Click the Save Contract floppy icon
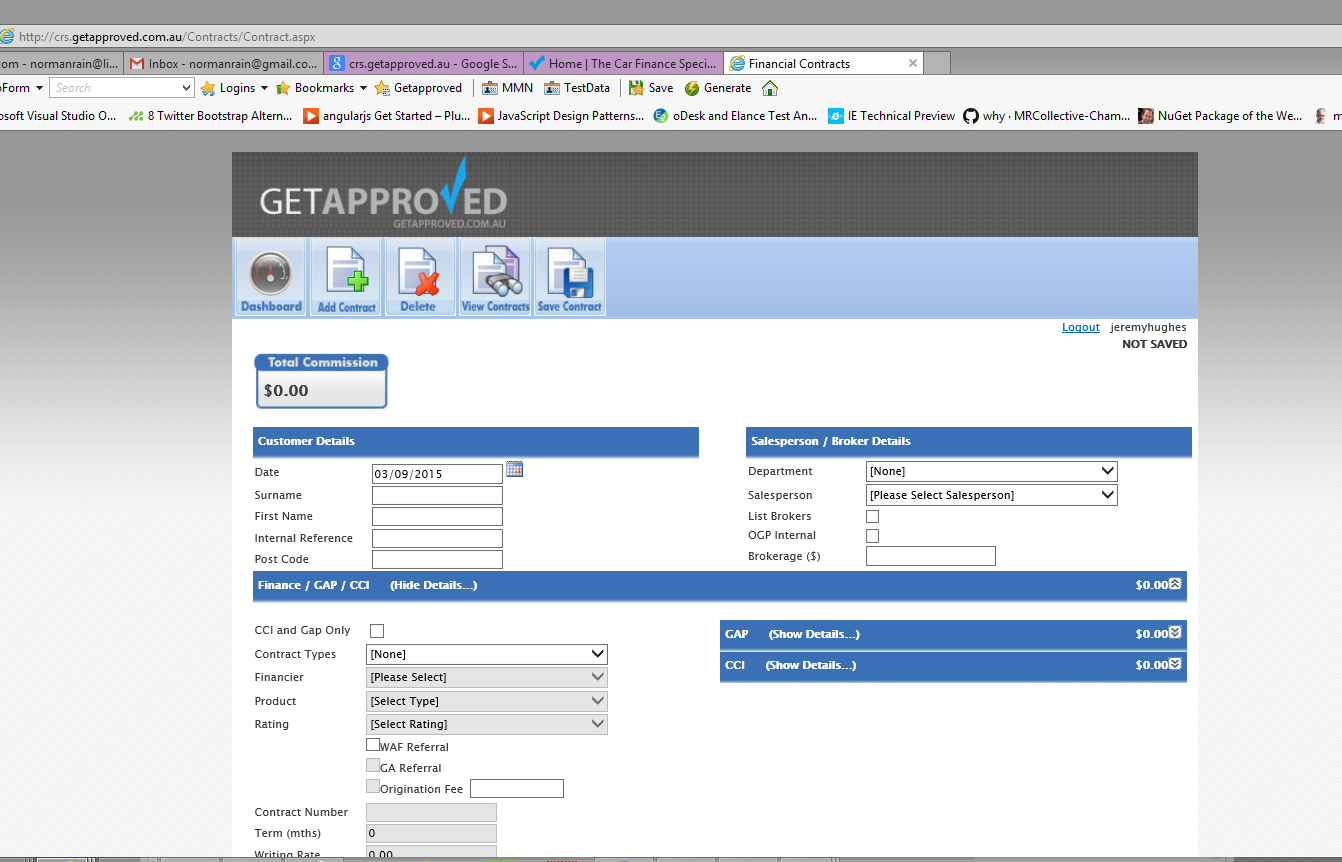This screenshot has width=1342, height=862. (569, 277)
